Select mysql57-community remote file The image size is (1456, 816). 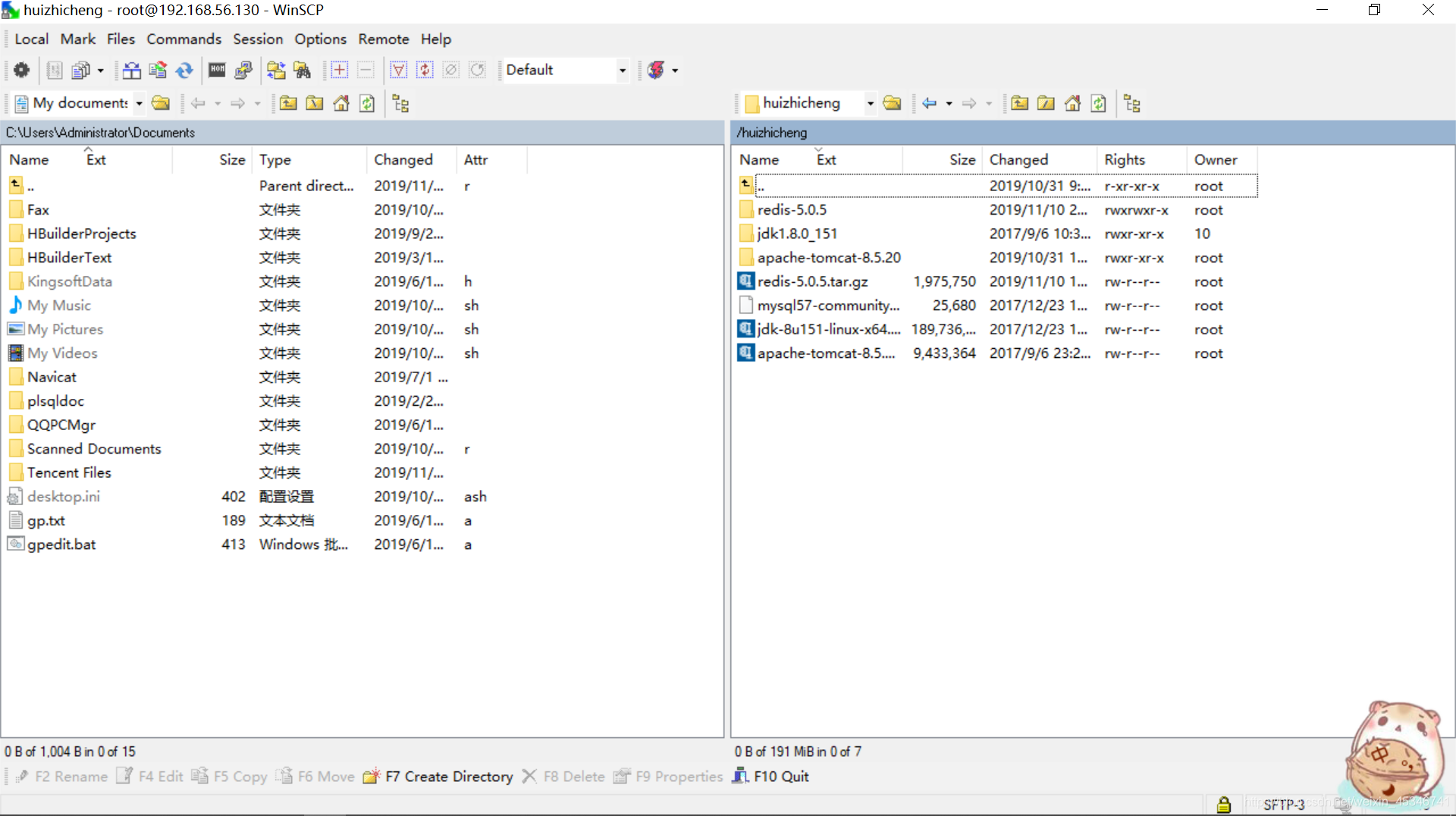828,306
